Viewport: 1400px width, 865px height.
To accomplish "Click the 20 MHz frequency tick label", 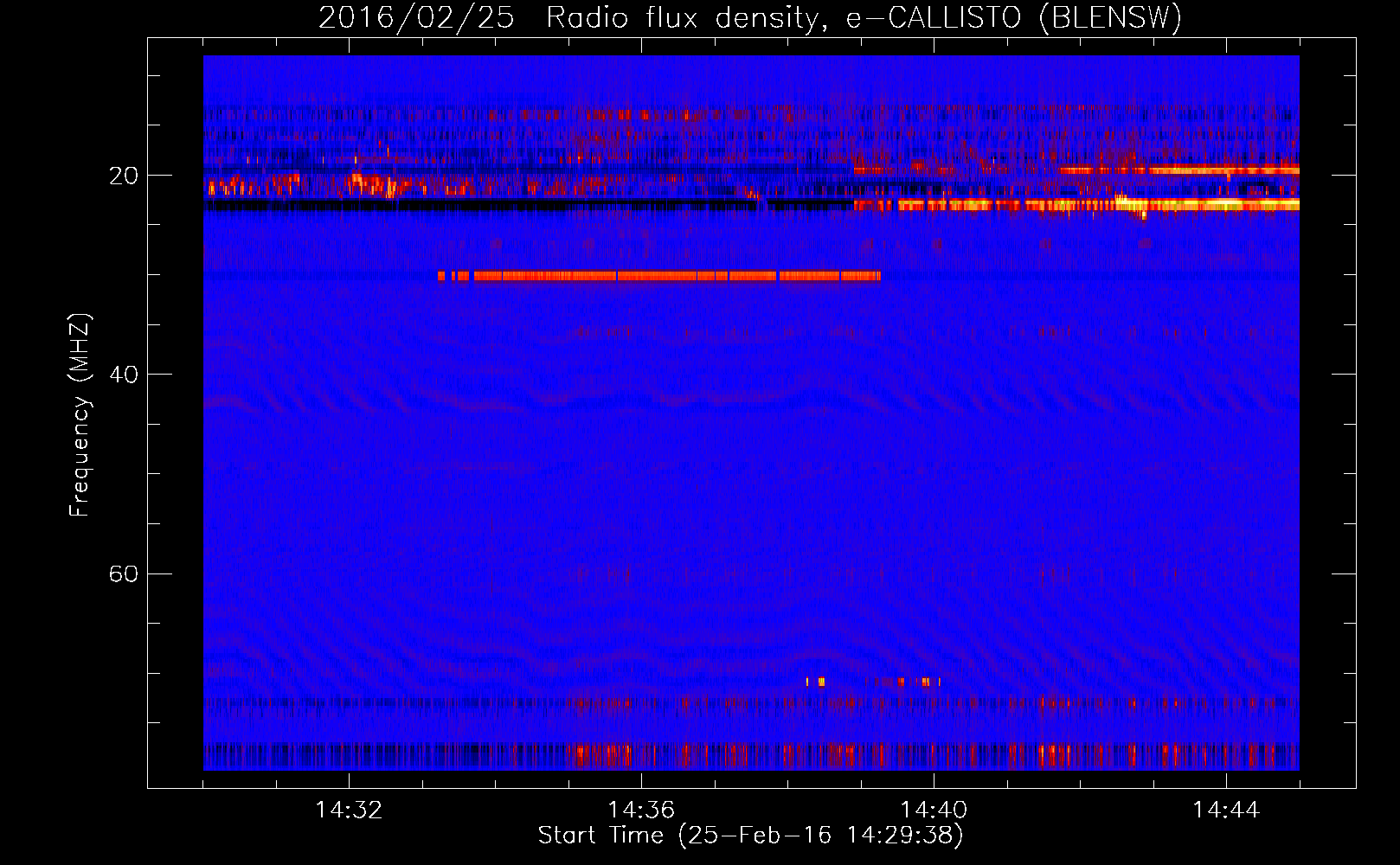I will point(123,176).
